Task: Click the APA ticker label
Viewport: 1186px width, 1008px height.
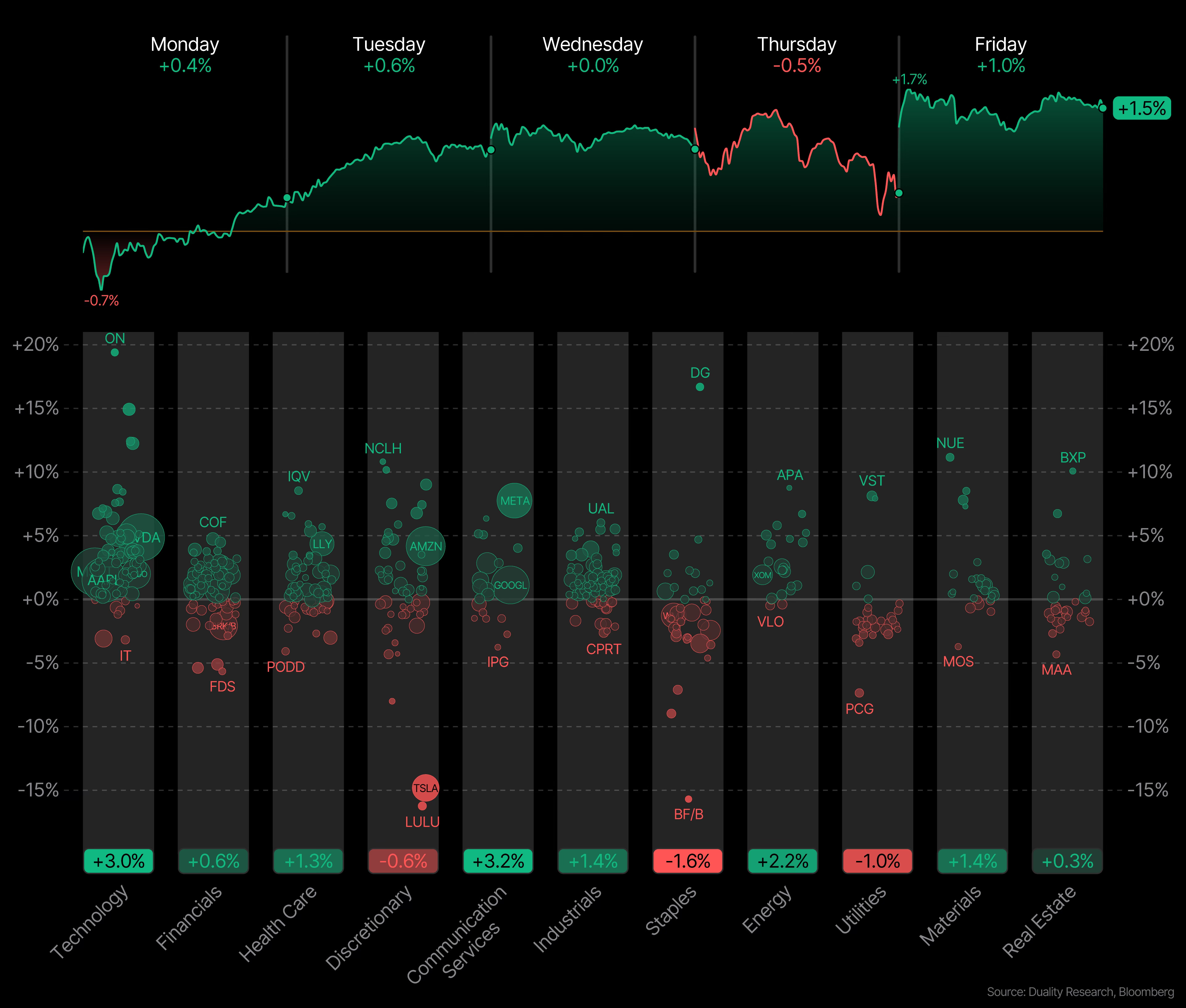Action: 789,475
